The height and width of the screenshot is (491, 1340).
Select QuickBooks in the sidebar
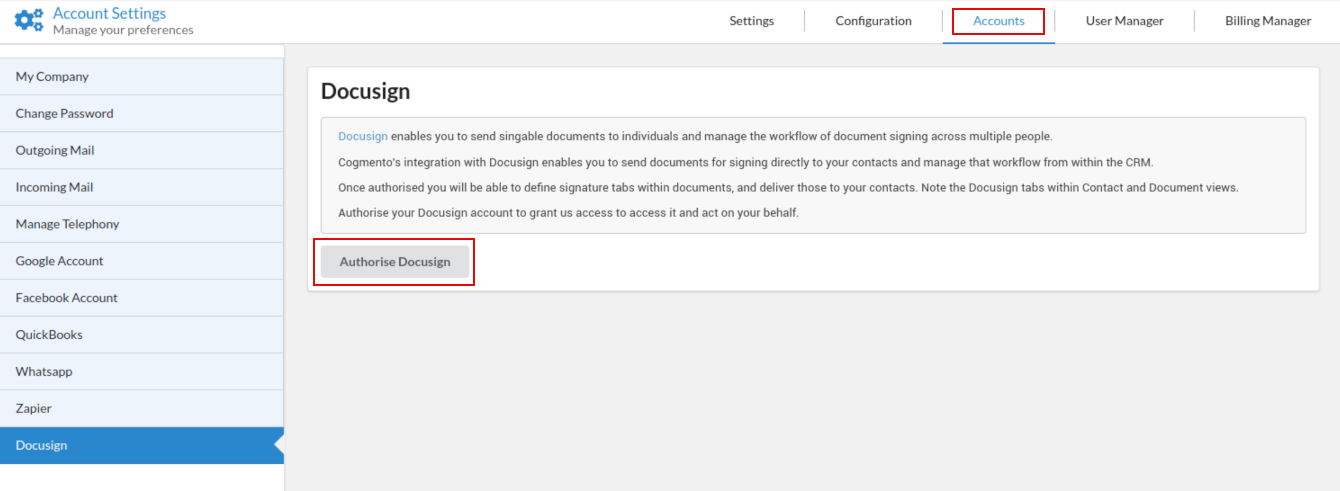point(49,335)
